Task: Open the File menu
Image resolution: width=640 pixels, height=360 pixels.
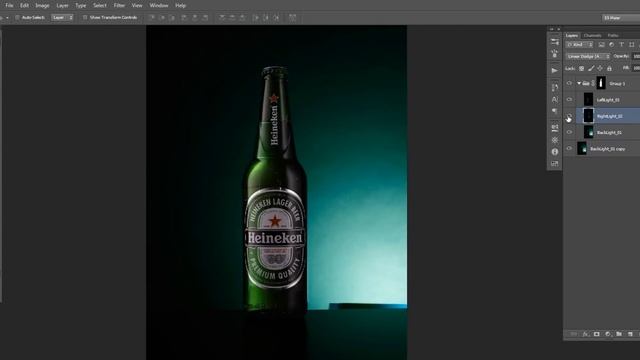Action: [x=9, y=6]
